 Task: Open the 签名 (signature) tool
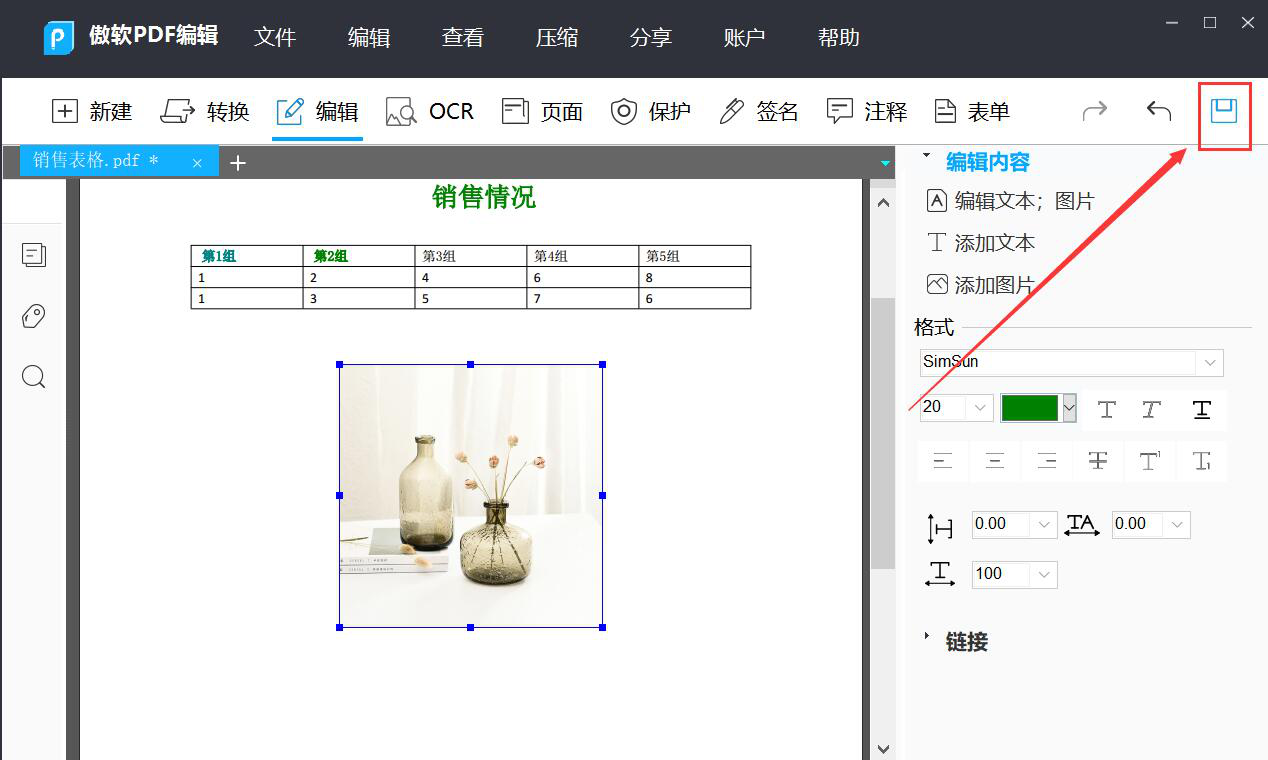[759, 111]
